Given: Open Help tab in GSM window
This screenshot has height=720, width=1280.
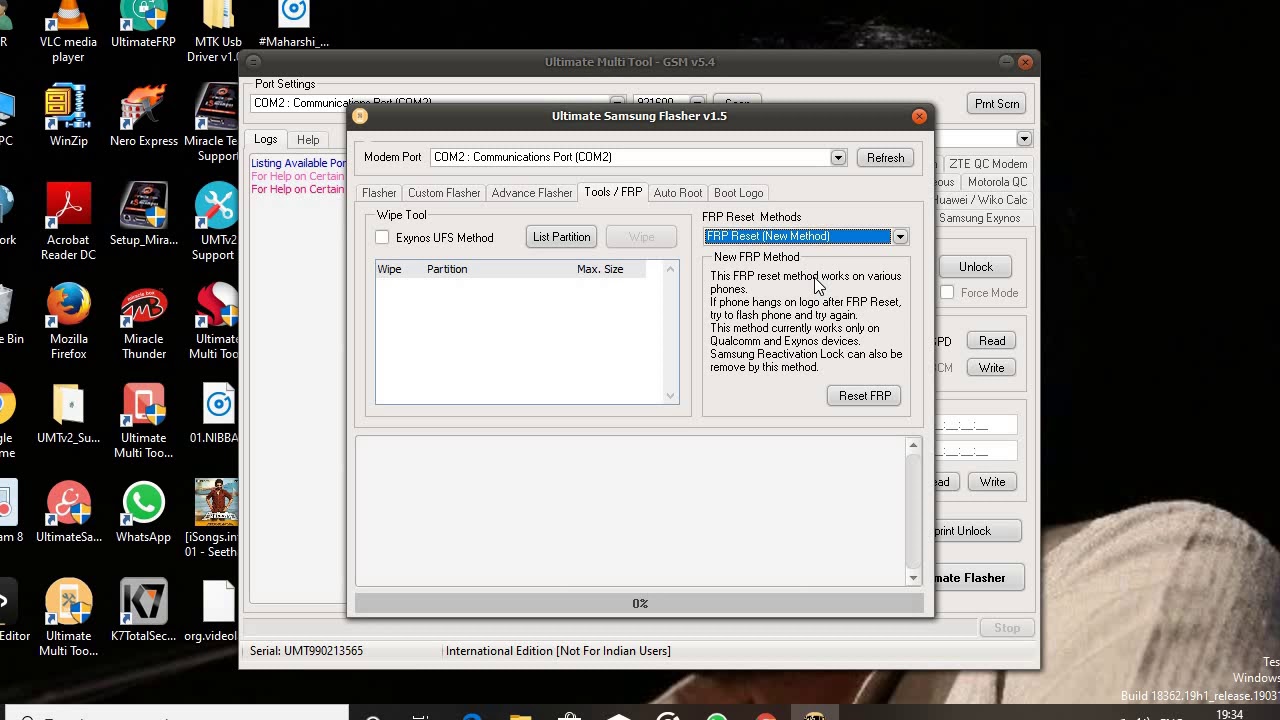Looking at the screenshot, I should (x=308, y=140).
